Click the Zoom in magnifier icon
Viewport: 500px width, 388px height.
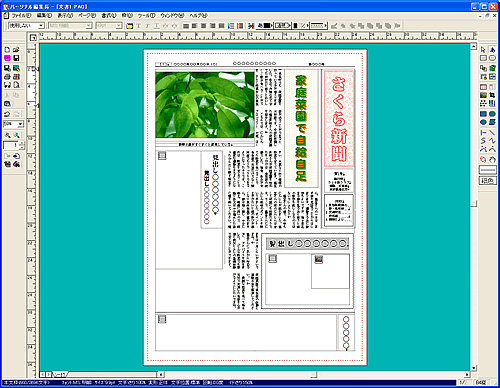pos(7,135)
